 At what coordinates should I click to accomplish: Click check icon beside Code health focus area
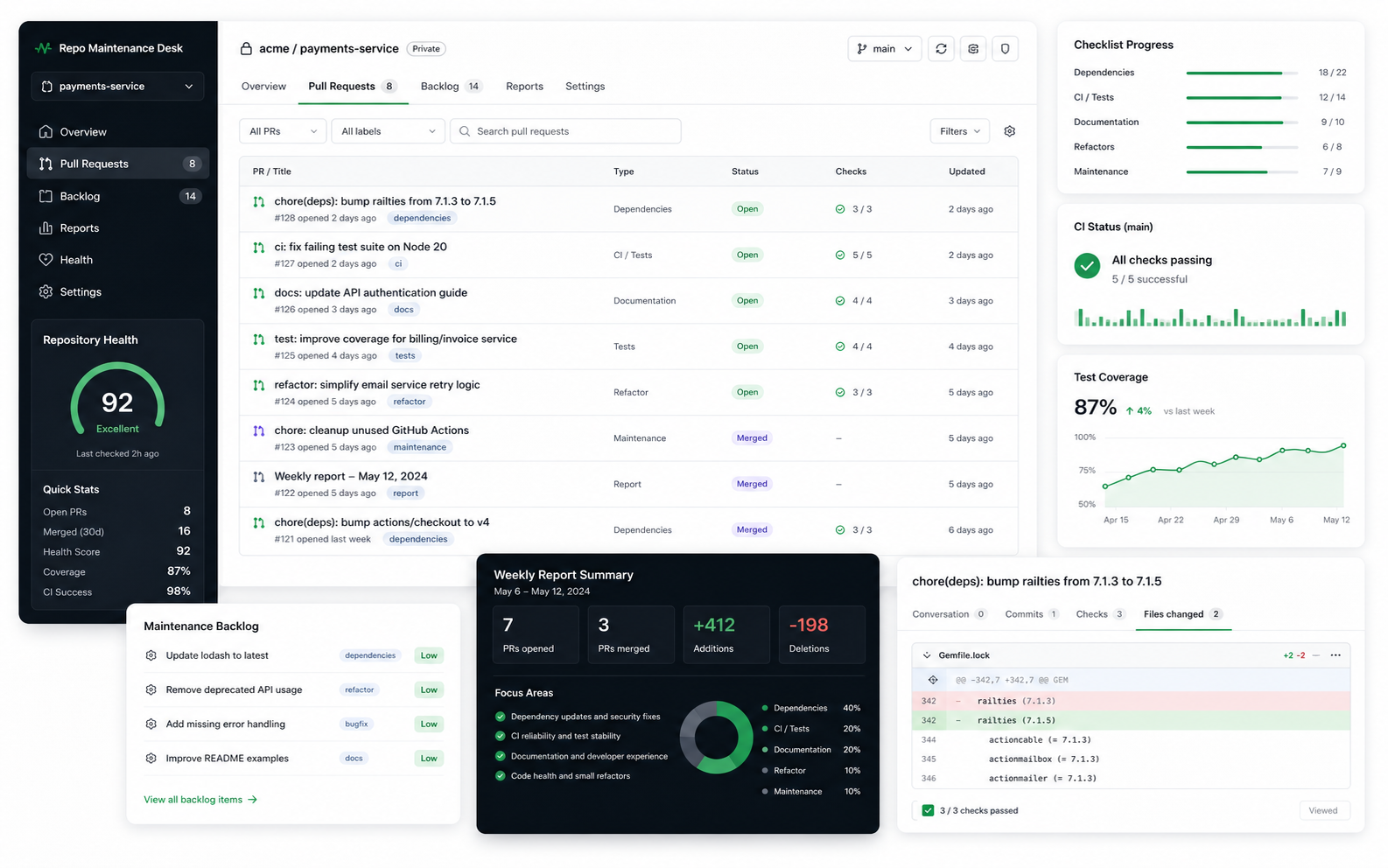click(501, 776)
